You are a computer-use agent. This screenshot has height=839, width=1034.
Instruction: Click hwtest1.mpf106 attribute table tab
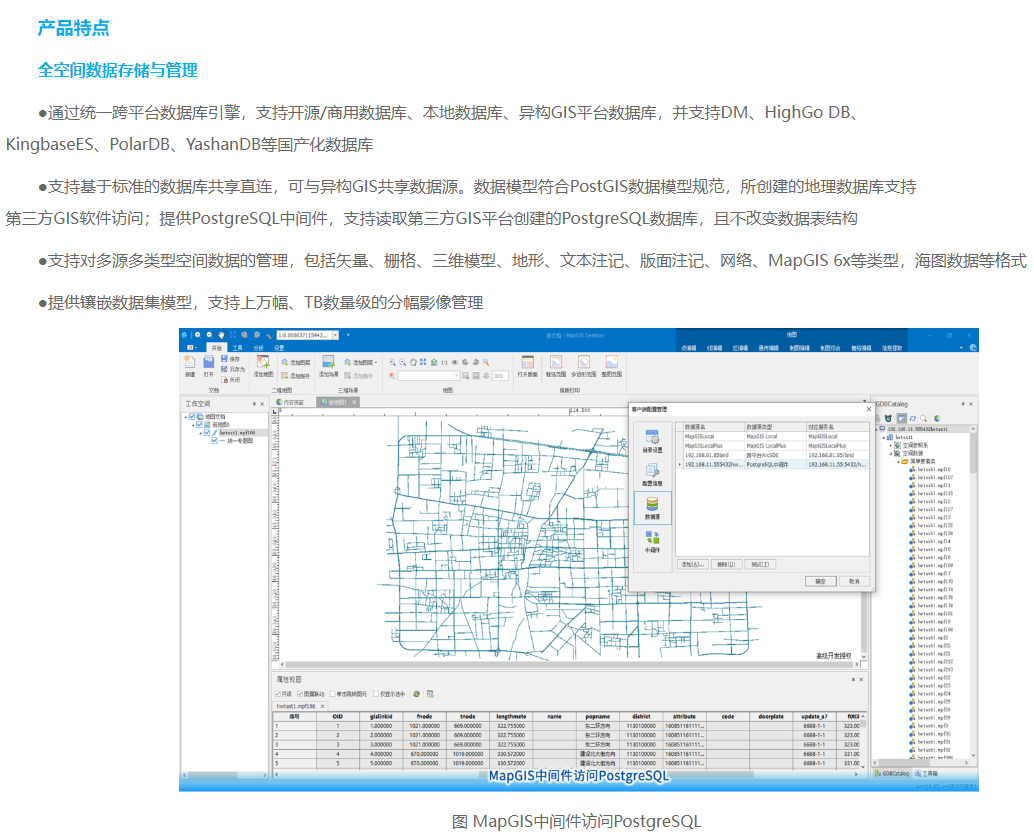pos(299,706)
